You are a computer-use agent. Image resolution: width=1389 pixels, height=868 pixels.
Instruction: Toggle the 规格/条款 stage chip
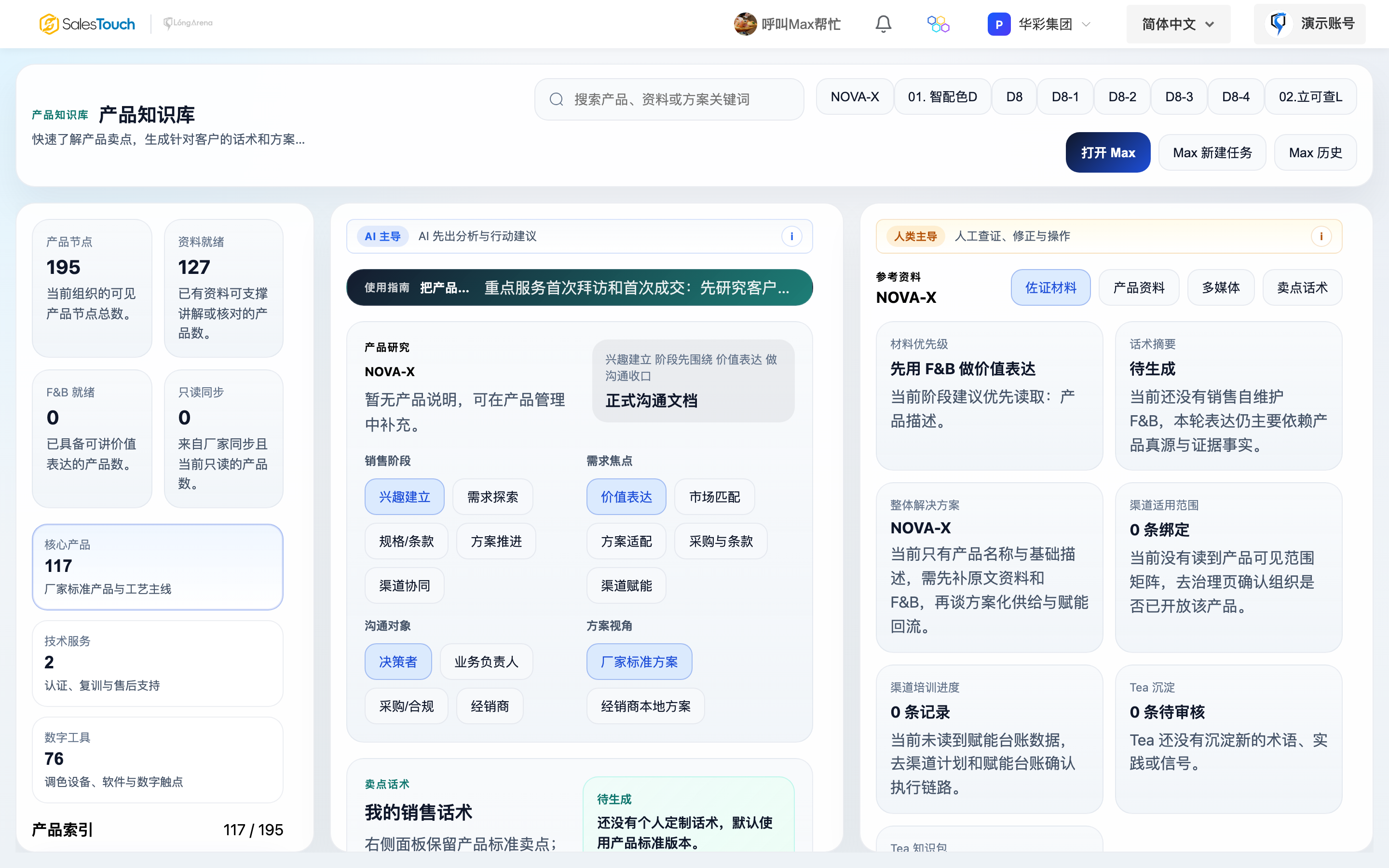click(407, 541)
